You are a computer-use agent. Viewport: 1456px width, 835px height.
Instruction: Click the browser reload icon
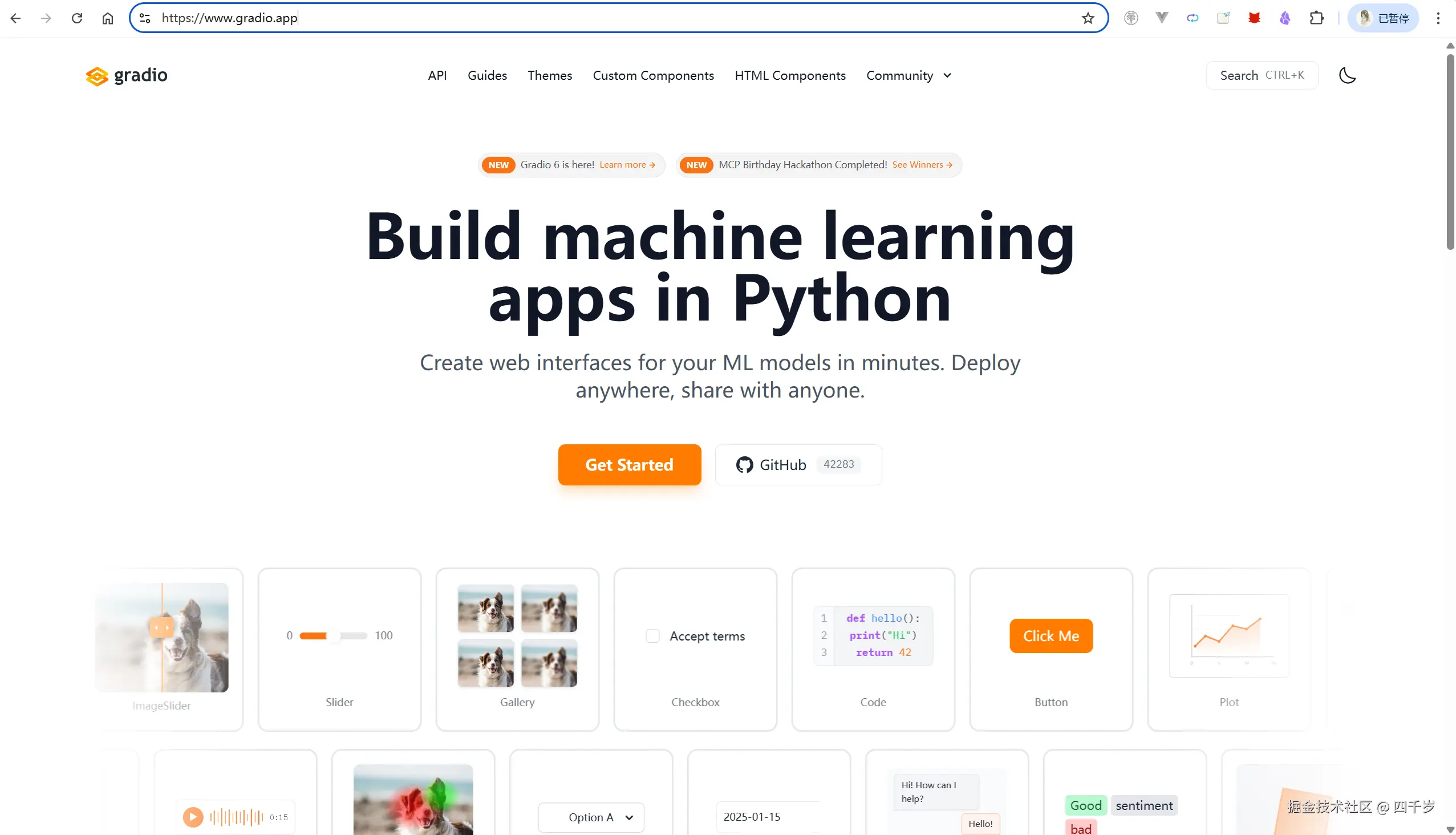pyautogui.click(x=77, y=18)
